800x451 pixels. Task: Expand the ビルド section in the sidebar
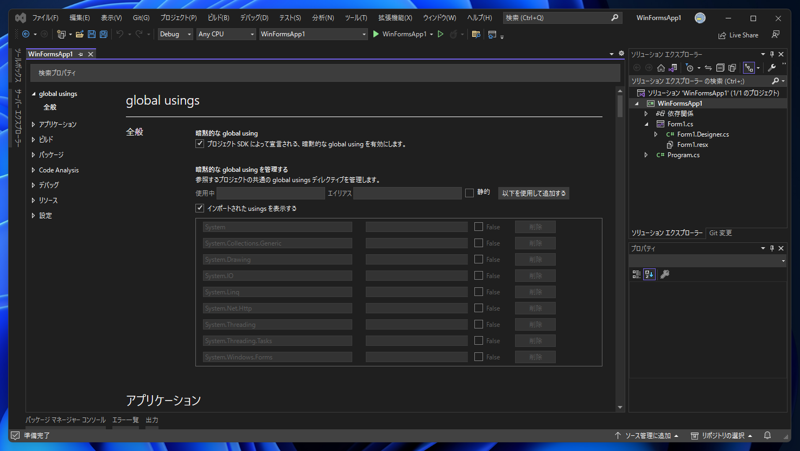coord(34,139)
